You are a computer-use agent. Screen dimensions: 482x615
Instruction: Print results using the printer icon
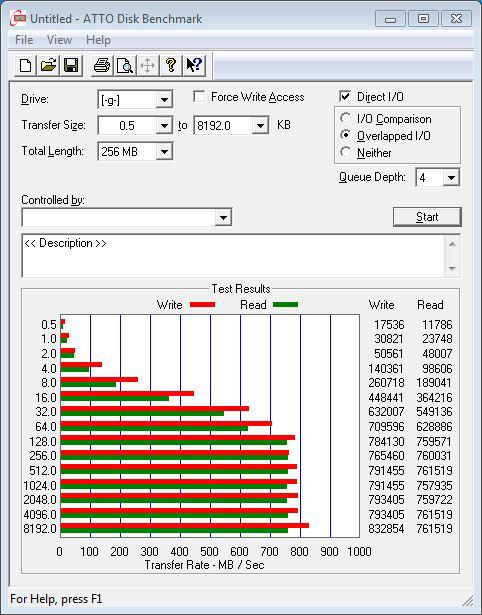click(x=102, y=65)
